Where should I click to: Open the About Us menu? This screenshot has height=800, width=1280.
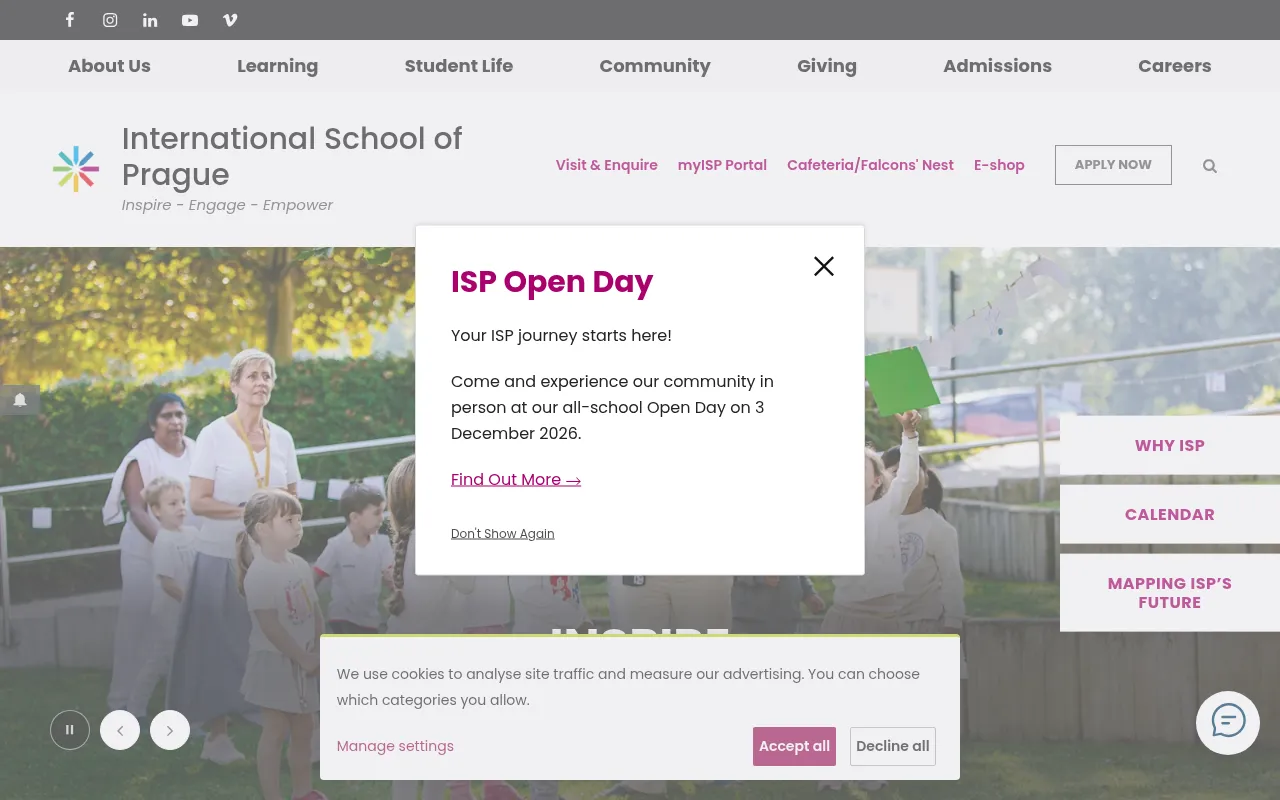pyautogui.click(x=109, y=66)
